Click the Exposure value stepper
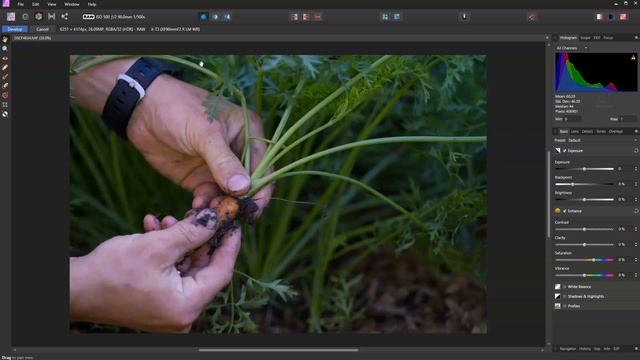Image resolution: width=640 pixels, height=360 pixels. click(x=636, y=169)
